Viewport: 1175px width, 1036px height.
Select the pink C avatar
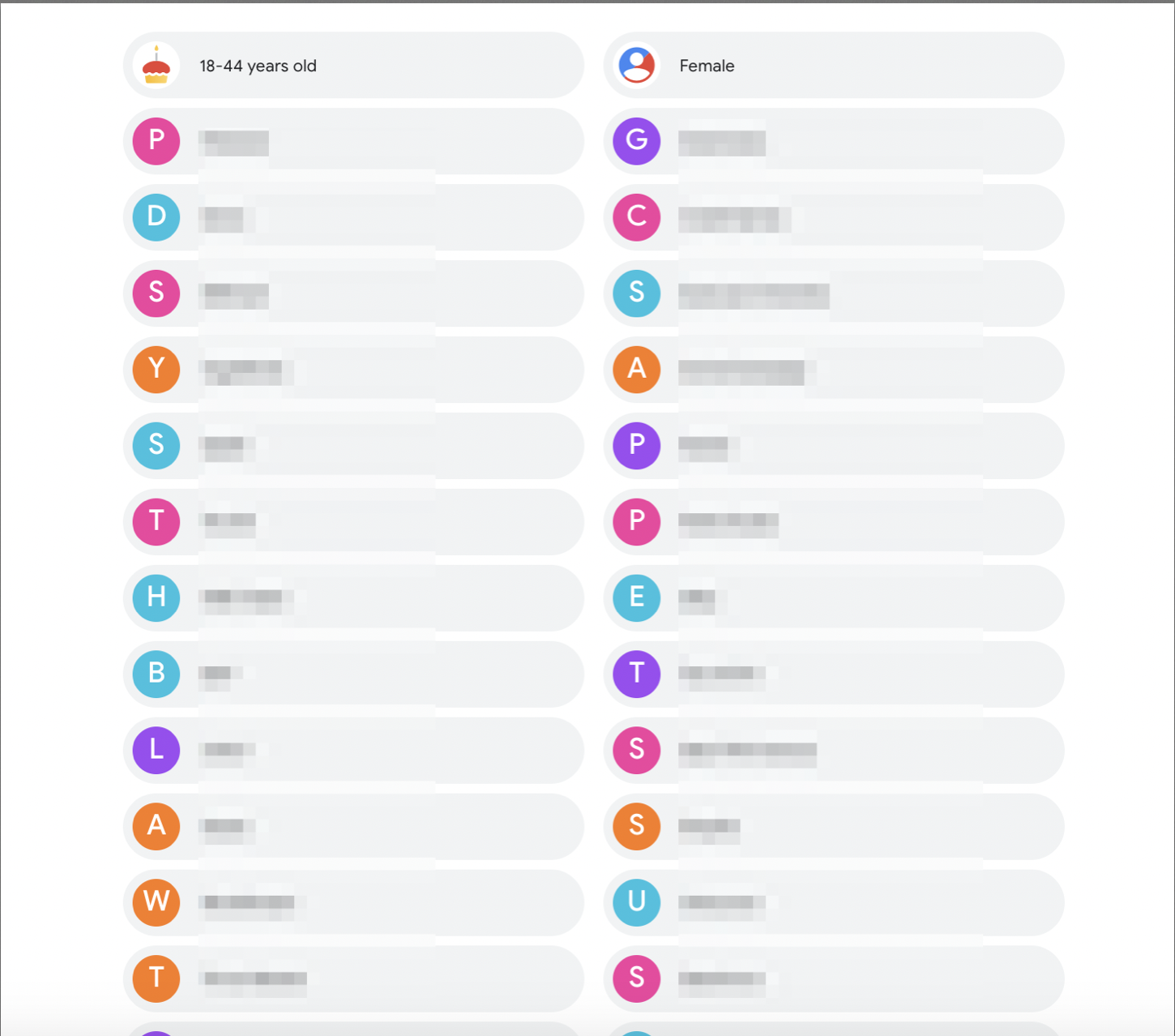pyautogui.click(x=637, y=216)
